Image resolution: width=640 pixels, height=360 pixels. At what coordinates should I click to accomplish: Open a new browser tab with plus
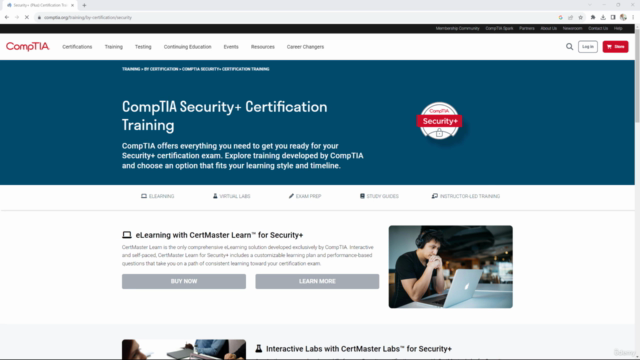(x=84, y=5)
